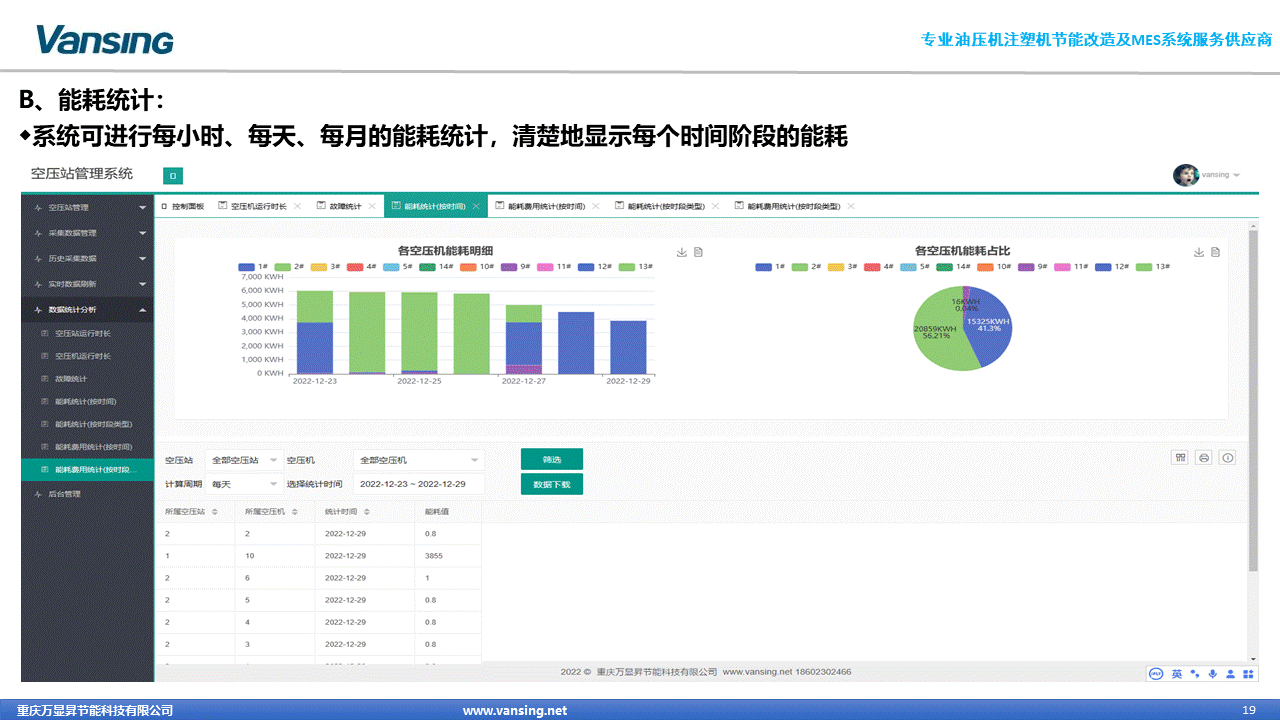
Task: Open the table column filter grid icon
Action: coord(1181,458)
